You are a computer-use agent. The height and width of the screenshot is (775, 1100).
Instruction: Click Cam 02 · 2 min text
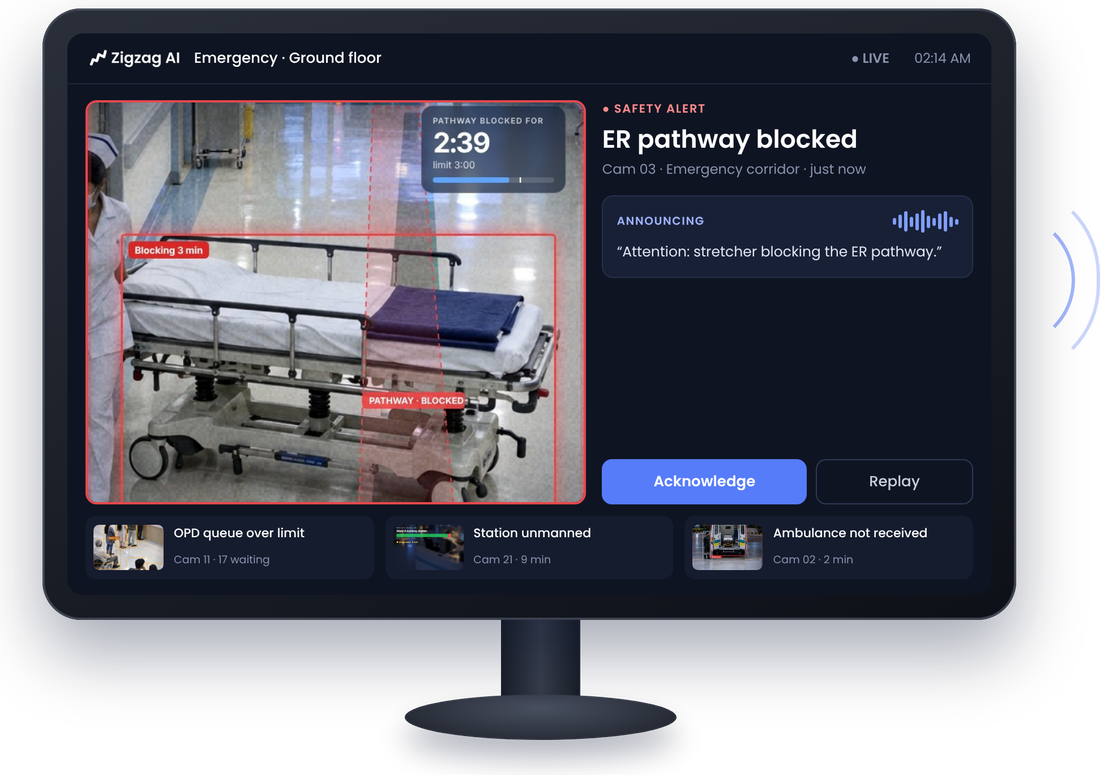tap(812, 560)
